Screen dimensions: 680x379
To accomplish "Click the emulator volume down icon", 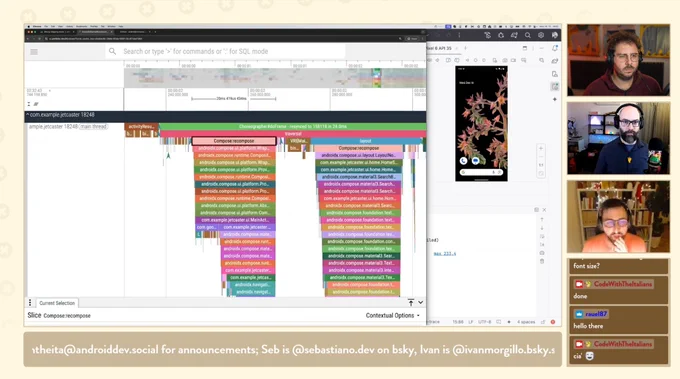I will [438, 60].
